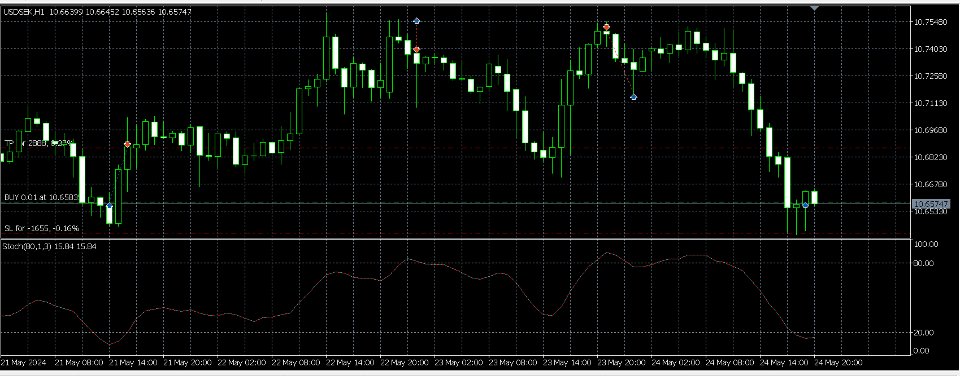
Task: Click the red sell arrow near 21 May 14:00
Action: point(127,145)
